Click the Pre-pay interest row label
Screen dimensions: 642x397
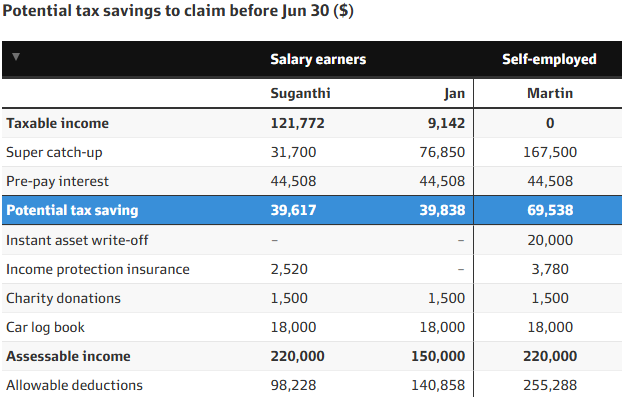[57, 181]
